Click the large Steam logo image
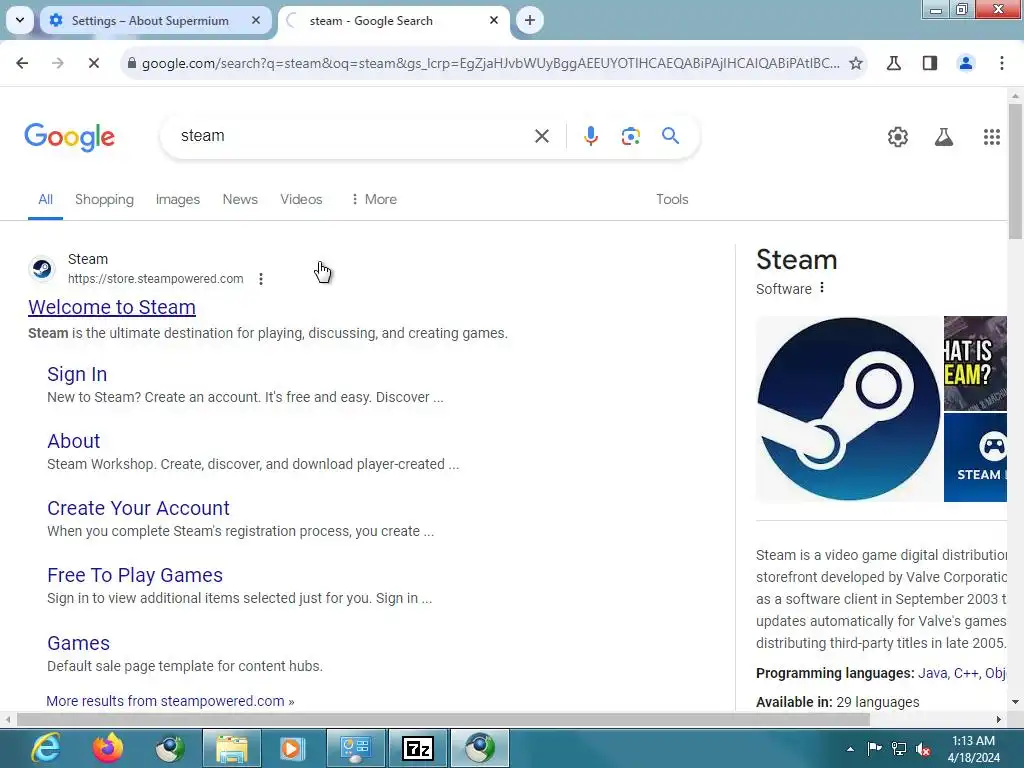This screenshot has height=768, width=1024. point(848,409)
